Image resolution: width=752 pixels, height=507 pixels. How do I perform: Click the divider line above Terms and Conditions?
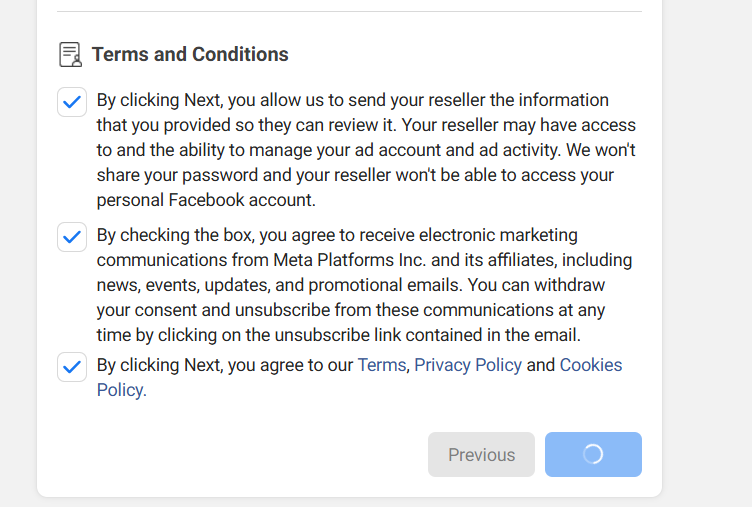click(x=349, y=11)
